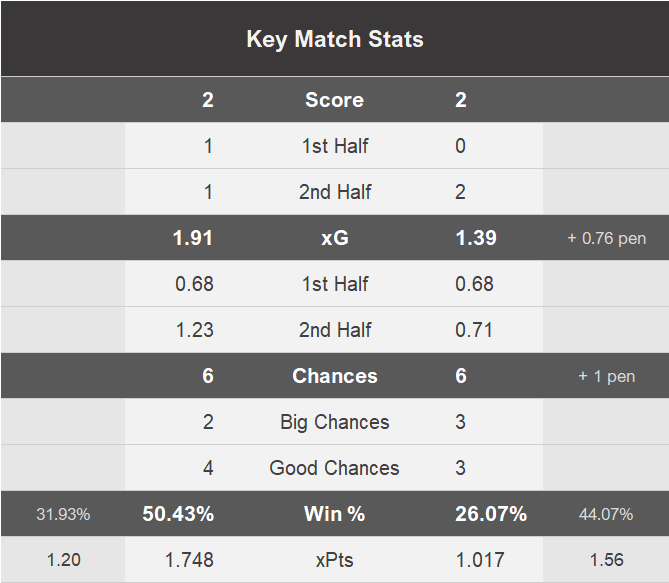This screenshot has width=669, height=583.
Task: Select the 31.93% value
Action: pyautogui.click(x=63, y=515)
